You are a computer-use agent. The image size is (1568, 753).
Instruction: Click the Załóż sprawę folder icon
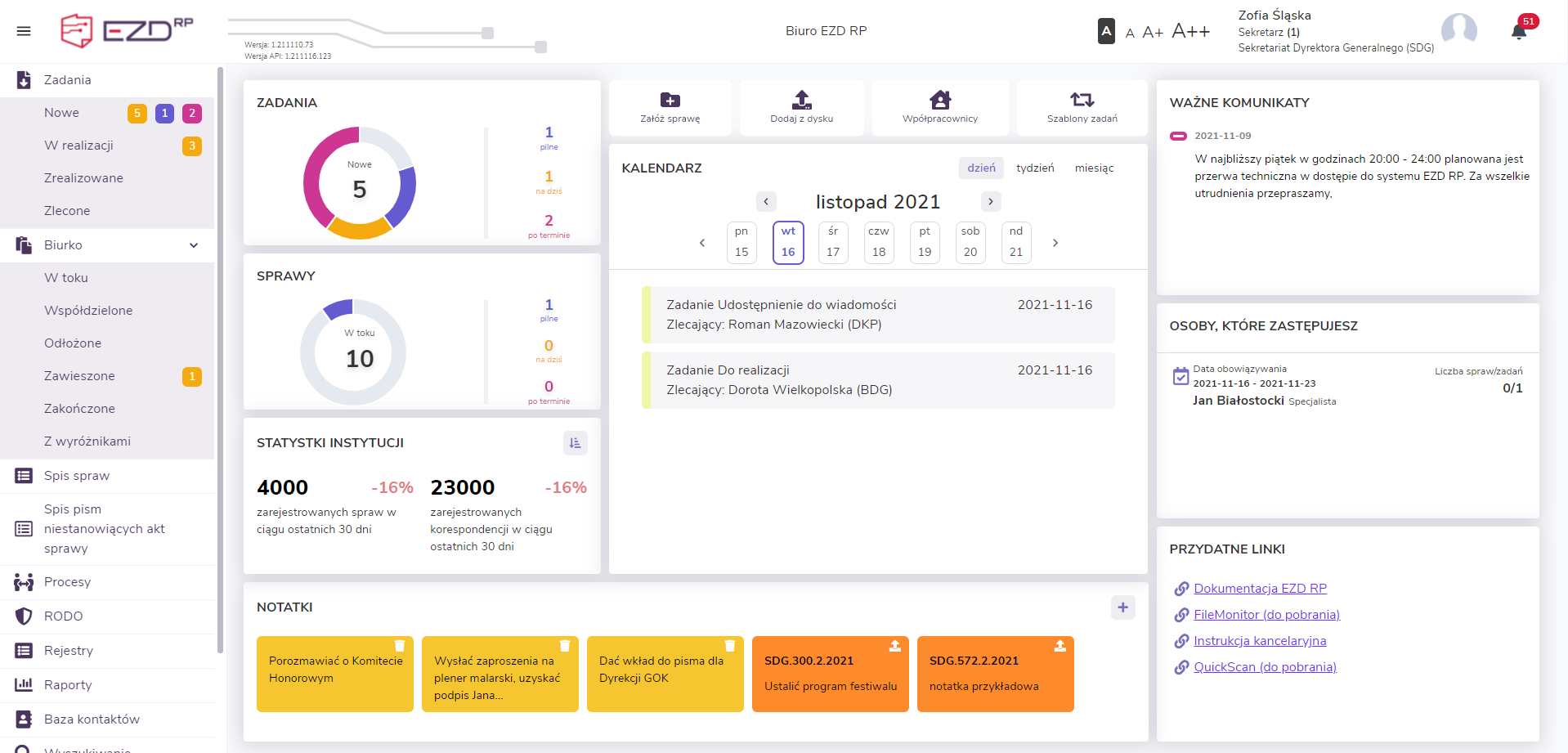tap(670, 100)
